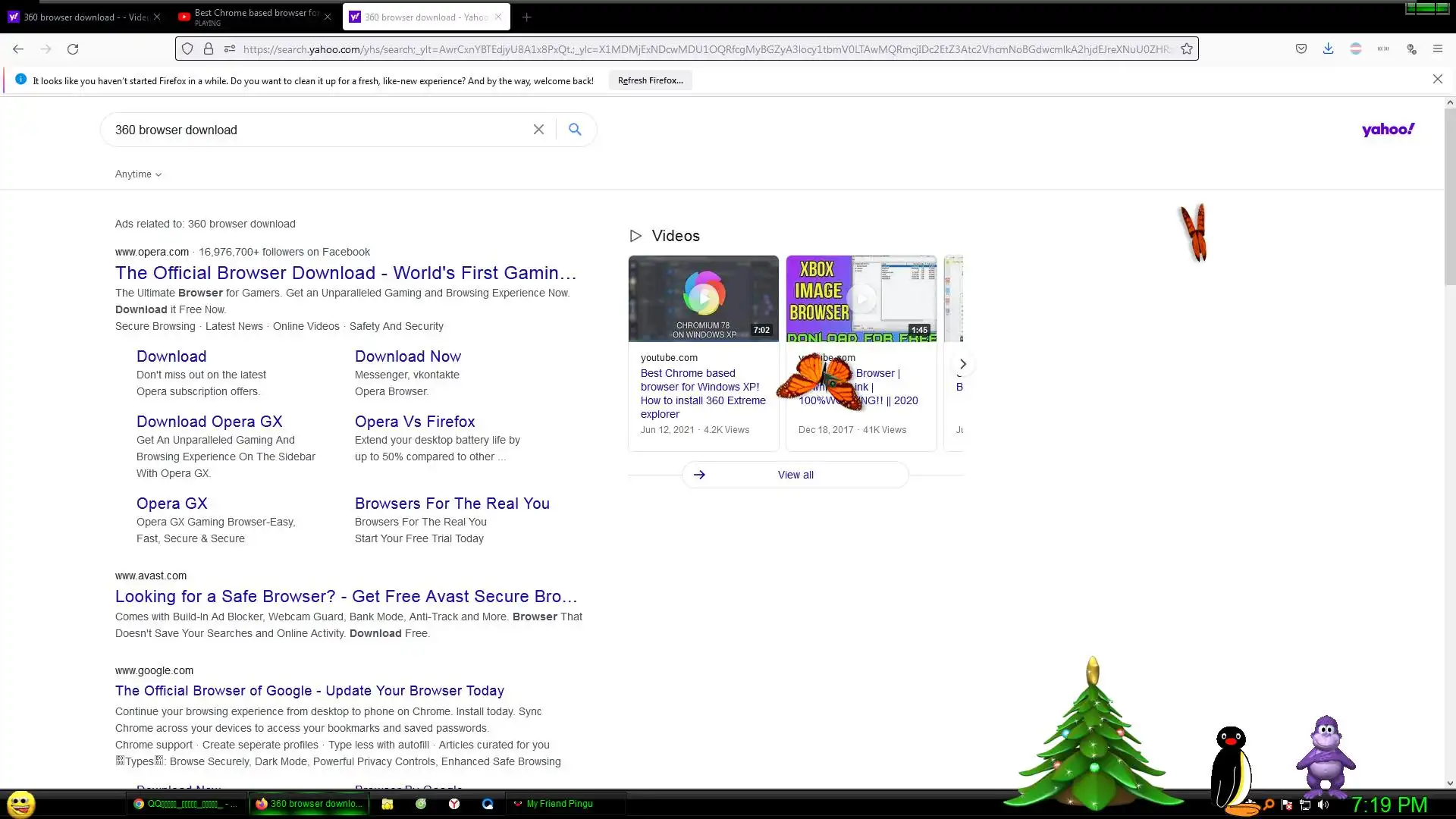Click the volume speaker icon in system tray
Image resolution: width=1456 pixels, height=819 pixels.
pos(1323,805)
